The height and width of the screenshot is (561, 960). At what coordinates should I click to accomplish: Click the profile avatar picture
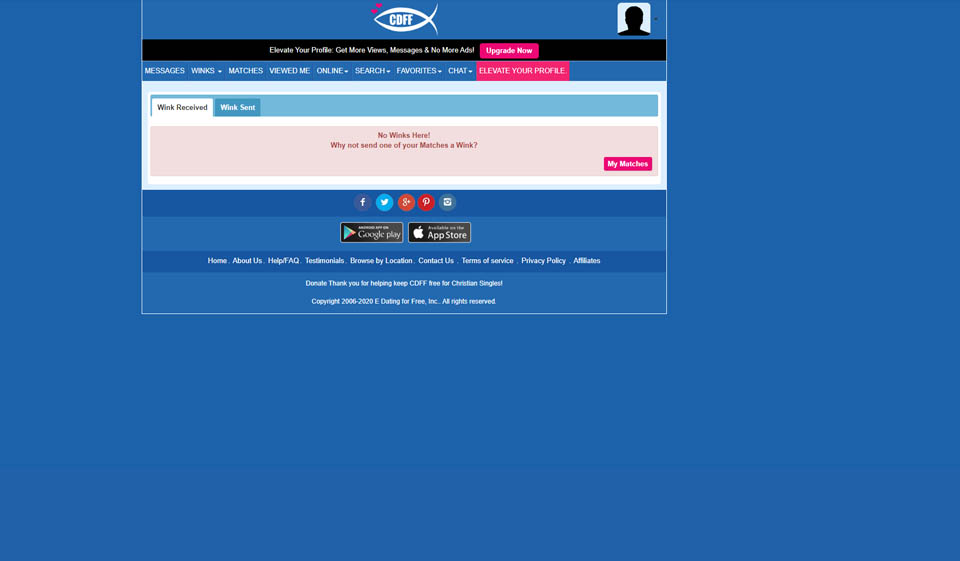(x=634, y=19)
